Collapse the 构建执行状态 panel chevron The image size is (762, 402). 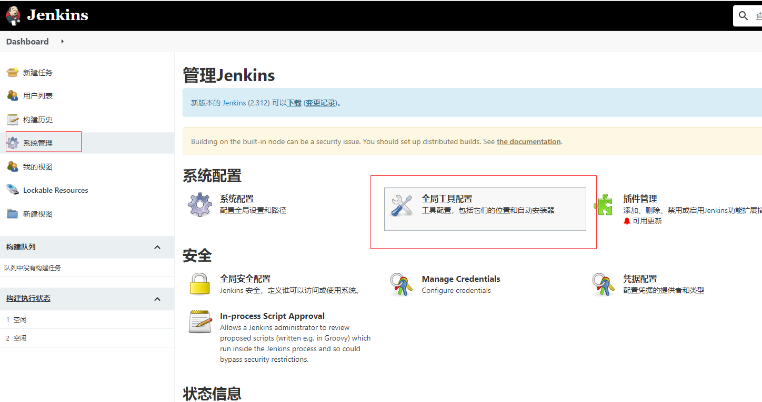pyautogui.click(x=157, y=299)
